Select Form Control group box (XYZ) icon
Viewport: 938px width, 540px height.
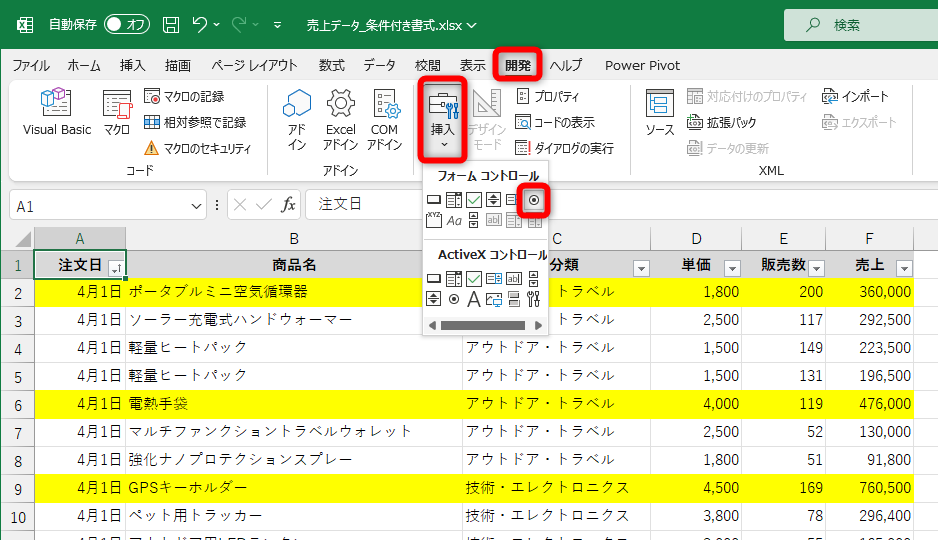click(x=434, y=220)
